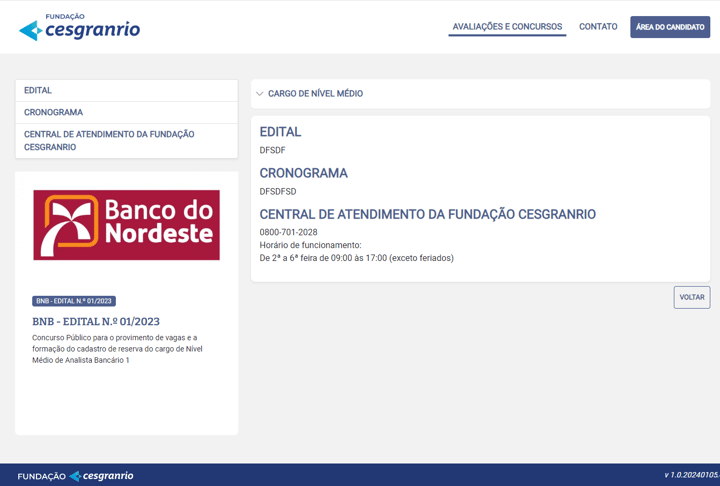This screenshot has height=486, width=720.
Task: Click the BNB - Edital N.º 01/2023 badge
Action: pyautogui.click(x=74, y=301)
